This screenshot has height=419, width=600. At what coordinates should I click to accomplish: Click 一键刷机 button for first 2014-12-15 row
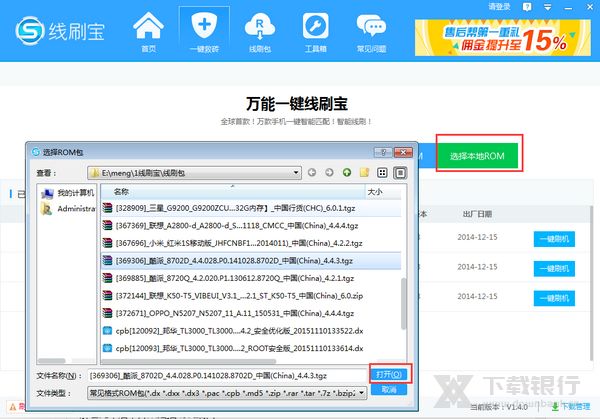[554, 239]
